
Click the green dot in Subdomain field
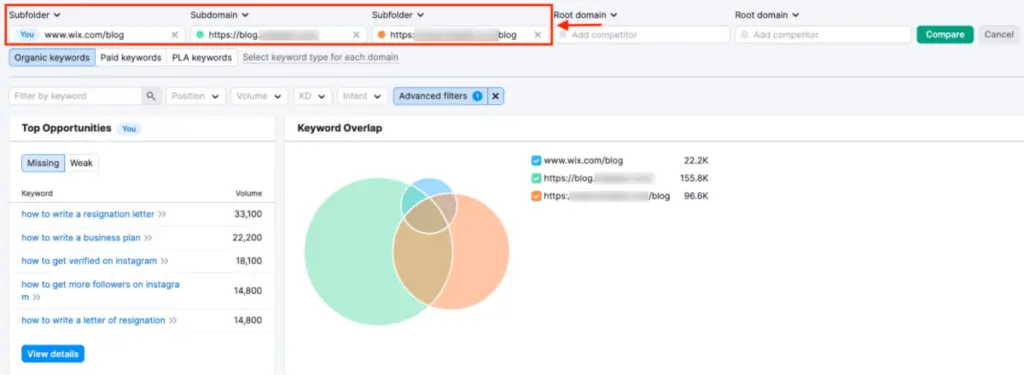(199, 35)
